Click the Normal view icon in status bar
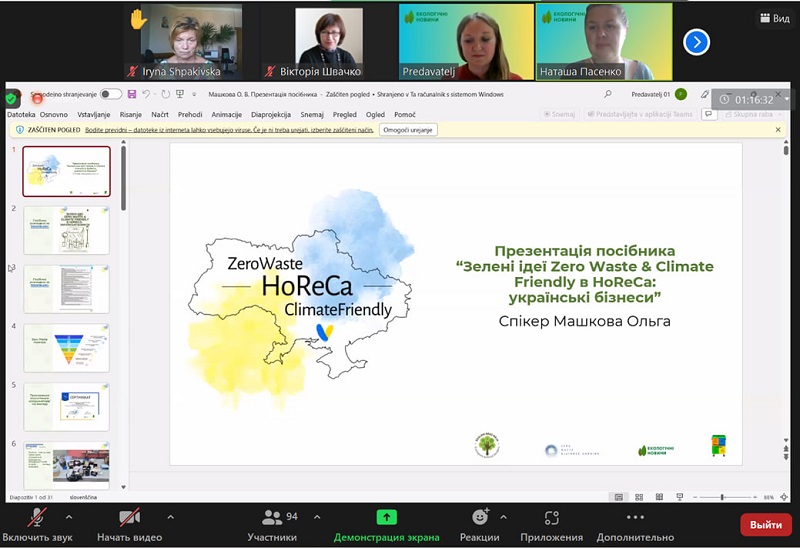 coord(619,497)
